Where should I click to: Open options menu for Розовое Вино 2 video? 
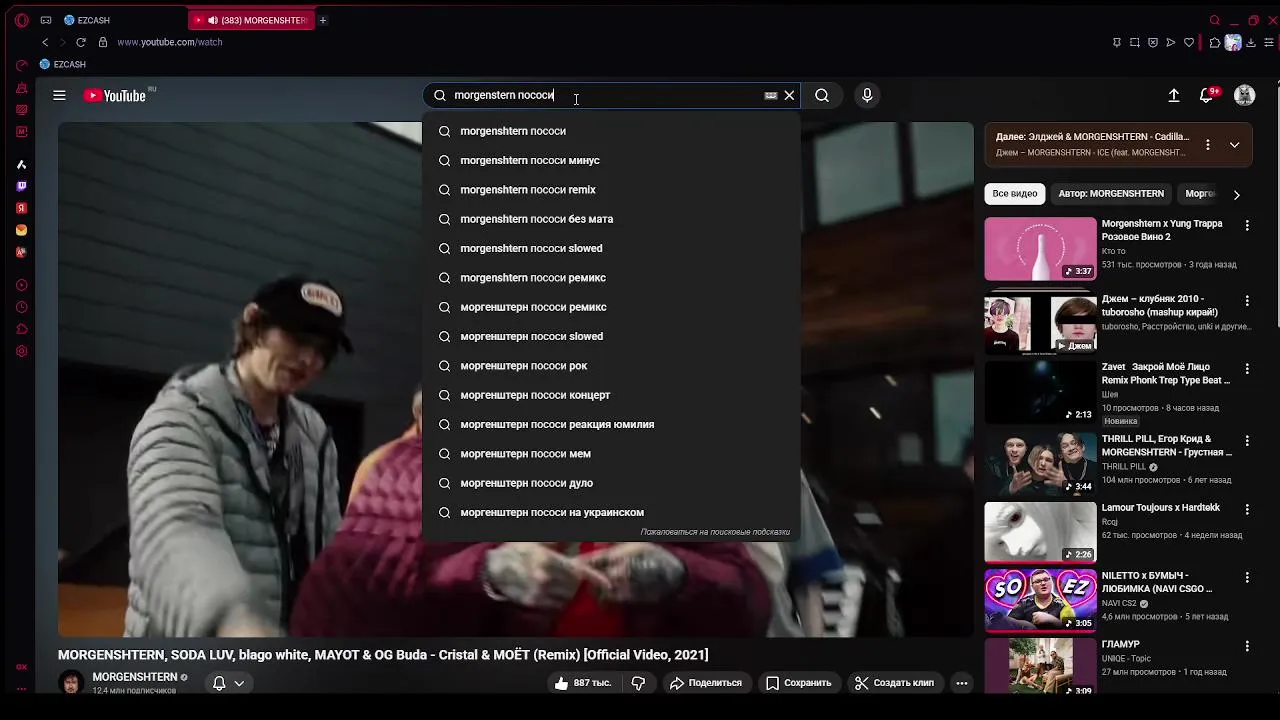point(1247,226)
